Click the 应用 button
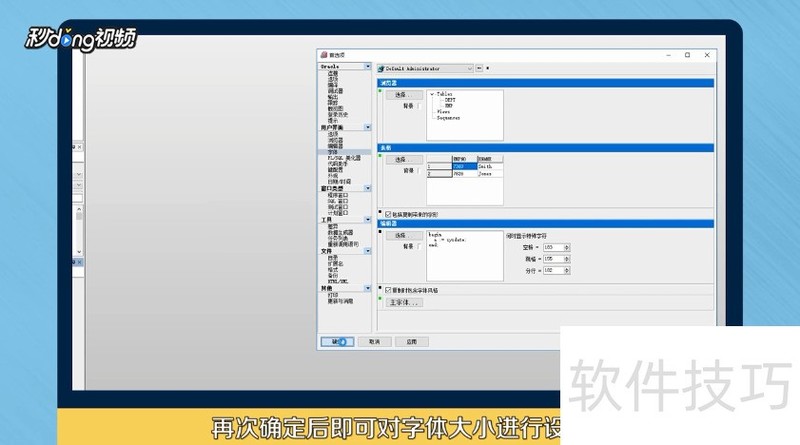 (x=412, y=342)
